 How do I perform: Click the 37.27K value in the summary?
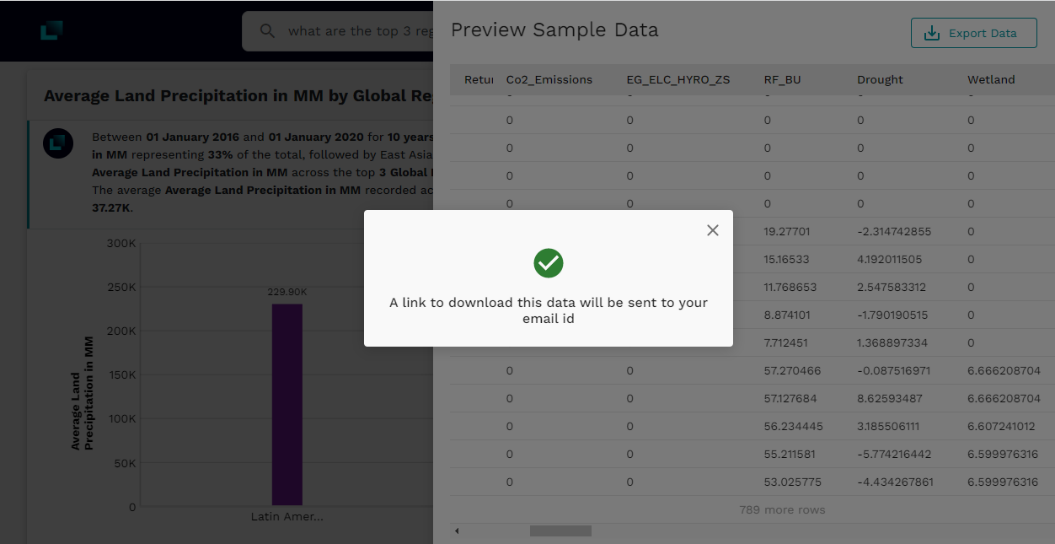[112, 208]
